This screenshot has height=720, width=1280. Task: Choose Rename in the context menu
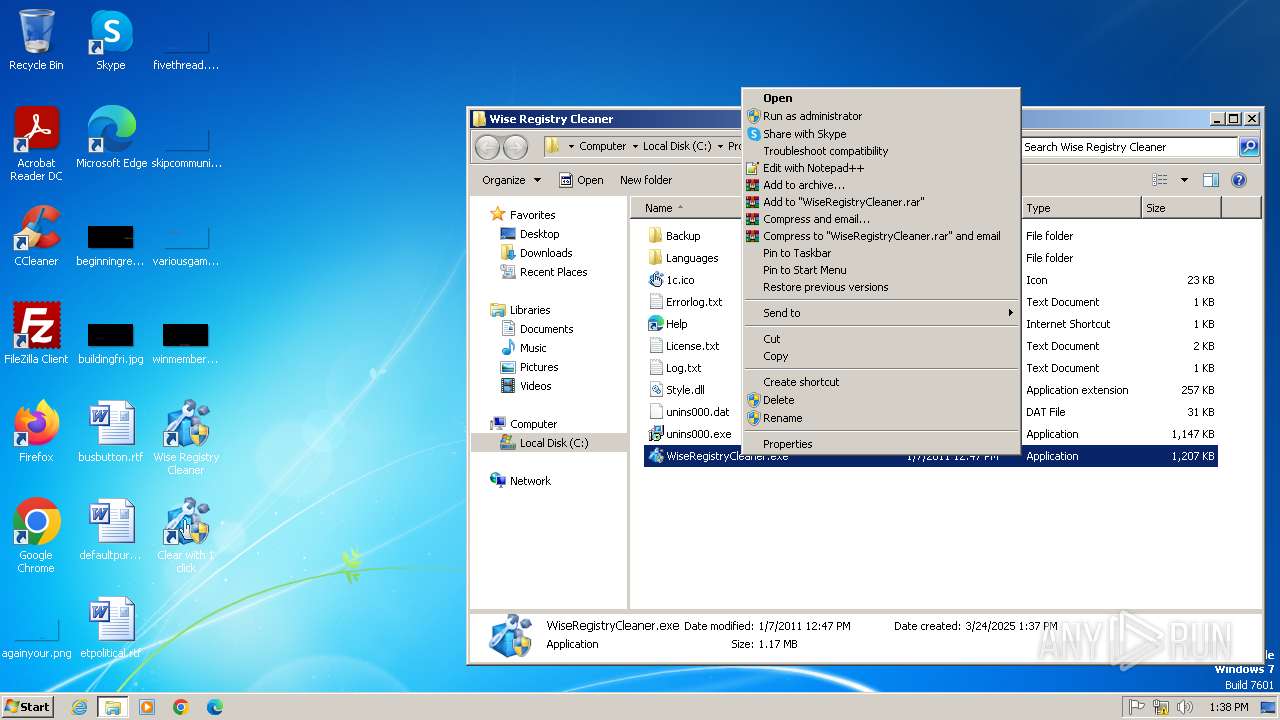tap(881, 418)
